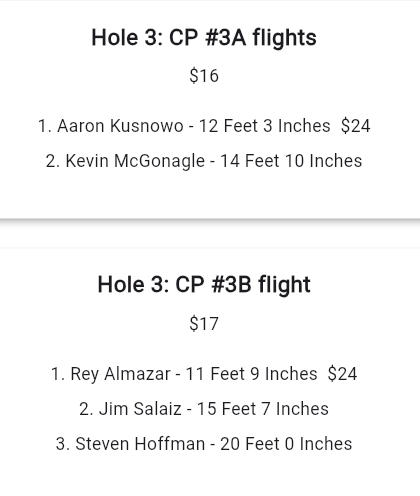The height and width of the screenshot is (496, 420).
Task: Select the "15 Feet 7 Inches" distance
Action: tap(263, 409)
